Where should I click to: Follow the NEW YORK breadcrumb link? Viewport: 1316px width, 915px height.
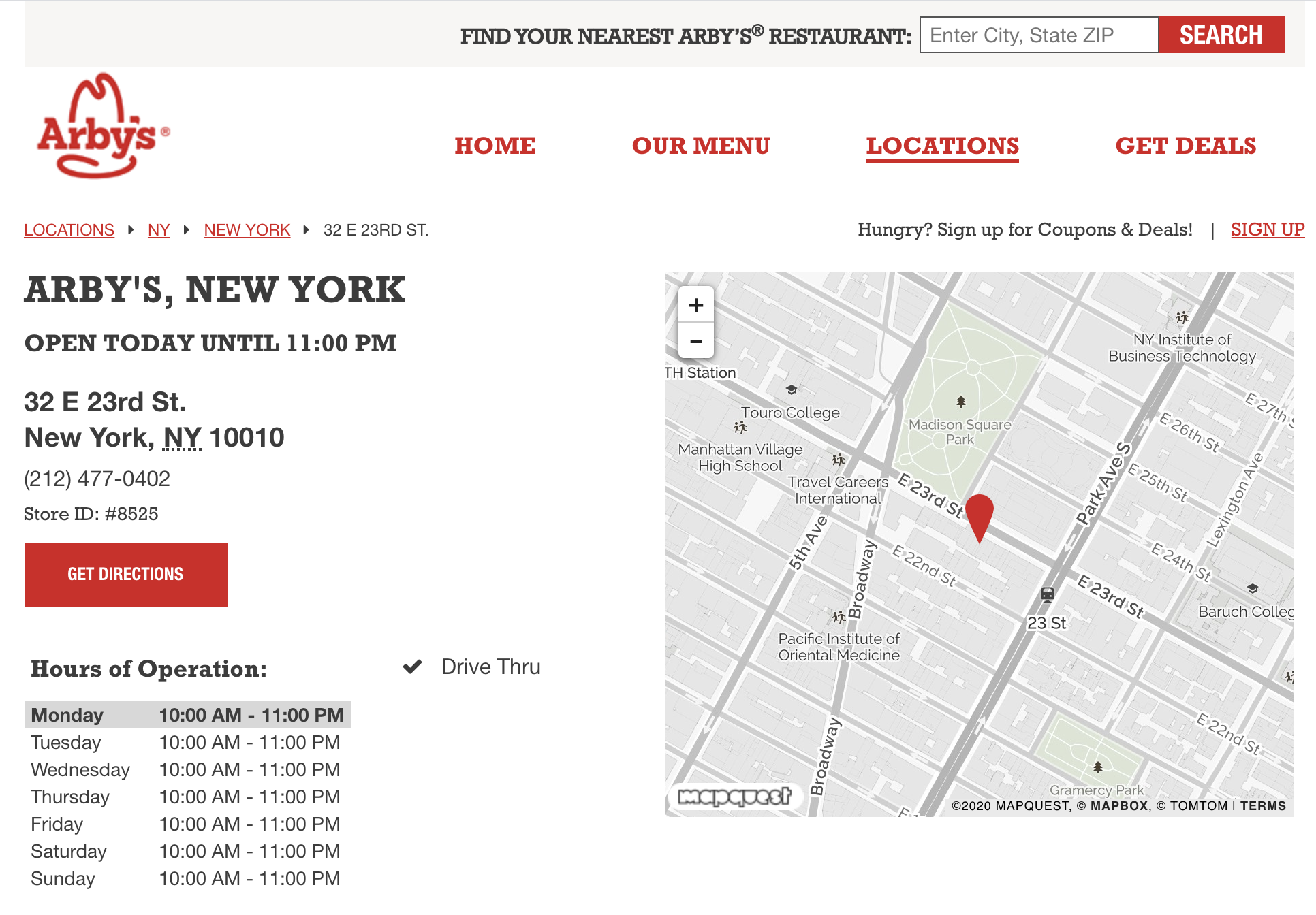pos(247,230)
